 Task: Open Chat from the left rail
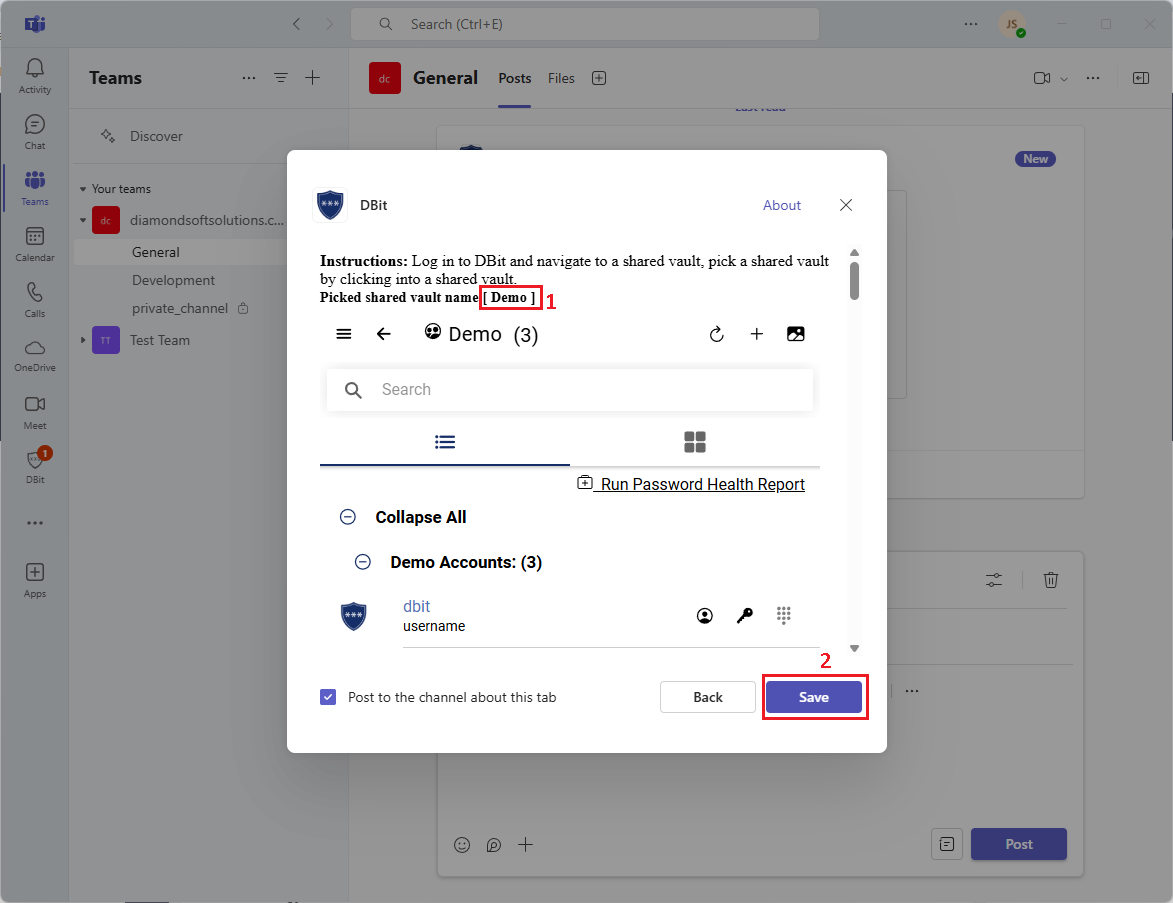34,132
